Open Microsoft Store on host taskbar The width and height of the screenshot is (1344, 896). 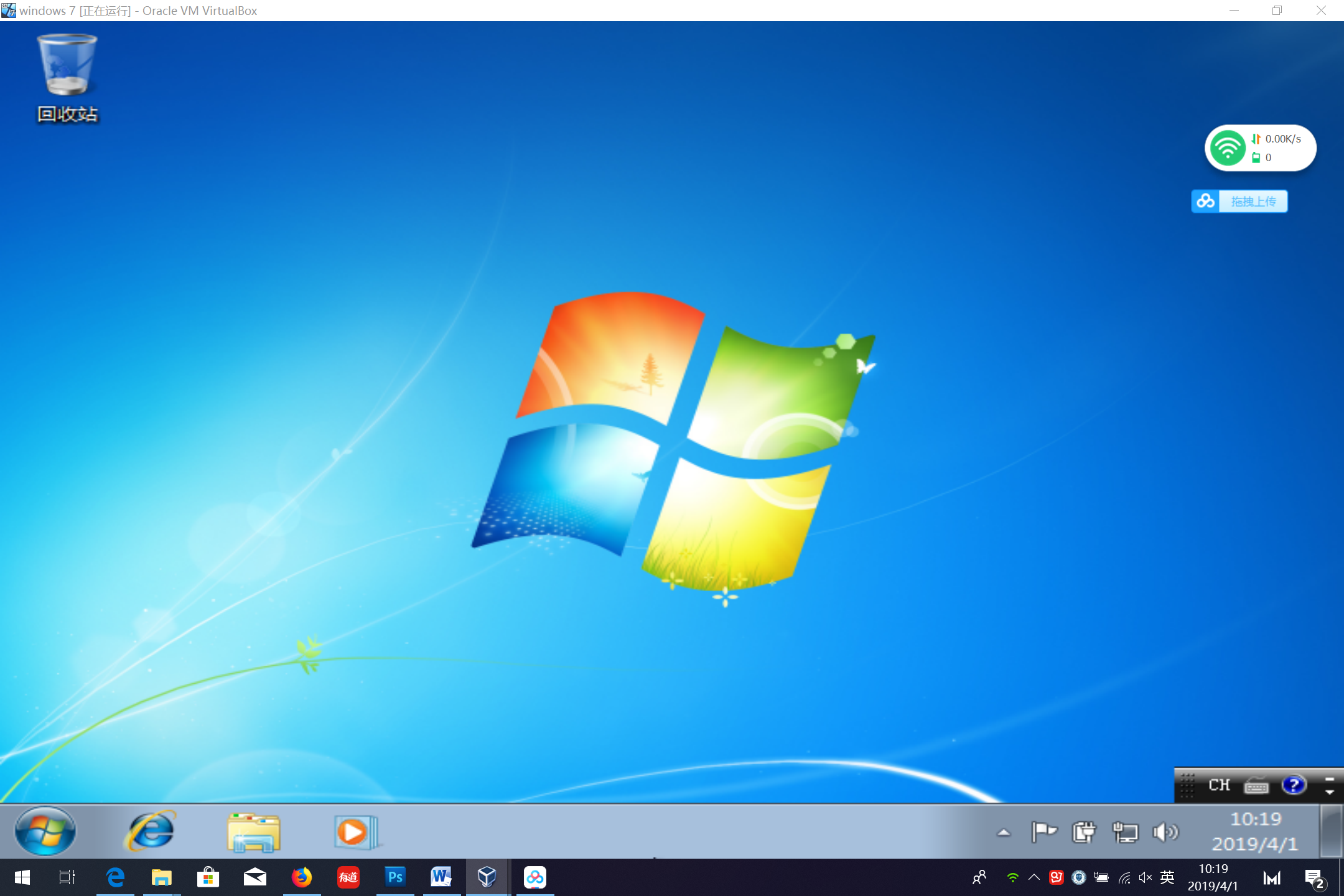pyautogui.click(x=208, y=877)
